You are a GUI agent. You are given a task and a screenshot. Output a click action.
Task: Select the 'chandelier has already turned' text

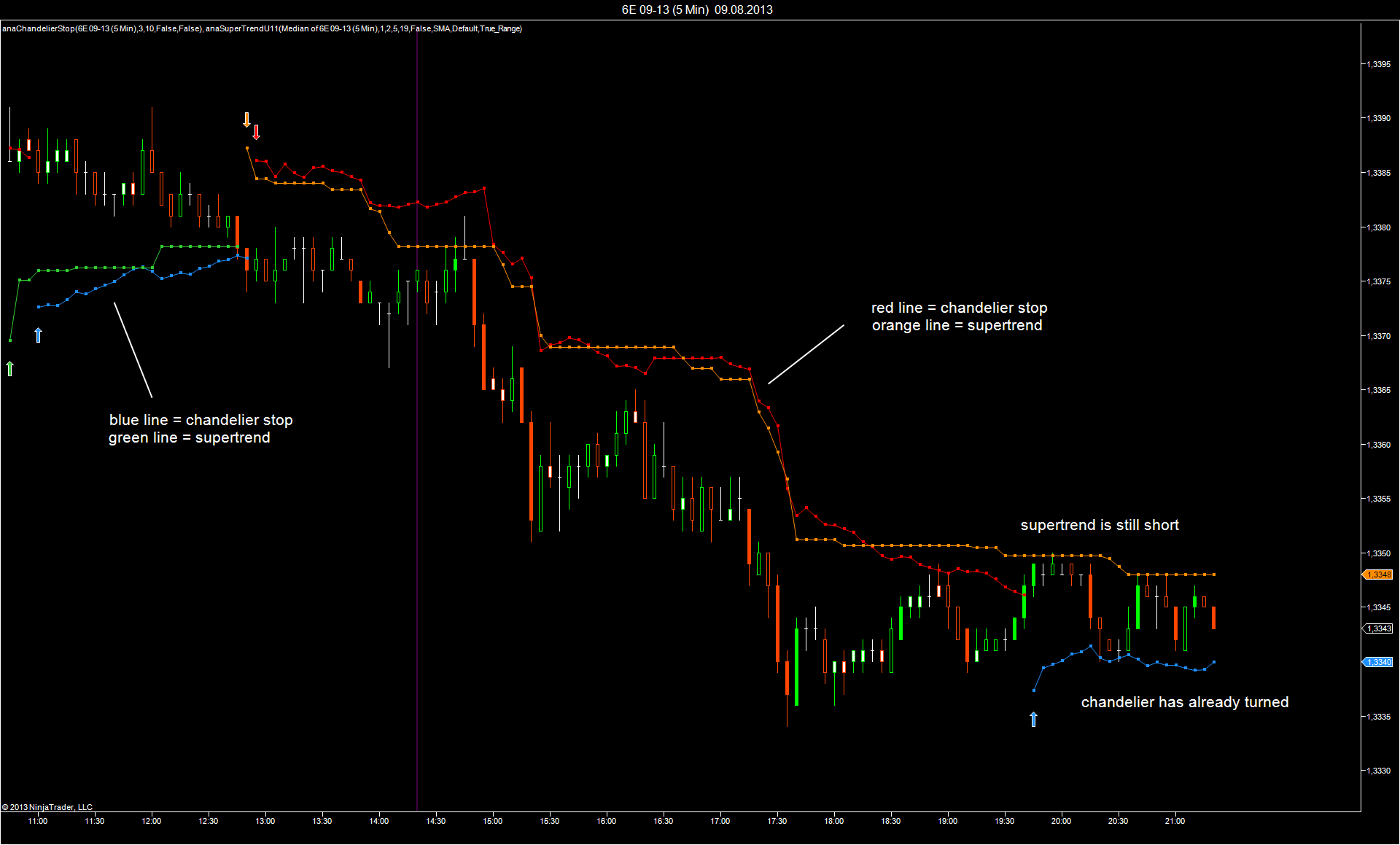click(1184, 702)
